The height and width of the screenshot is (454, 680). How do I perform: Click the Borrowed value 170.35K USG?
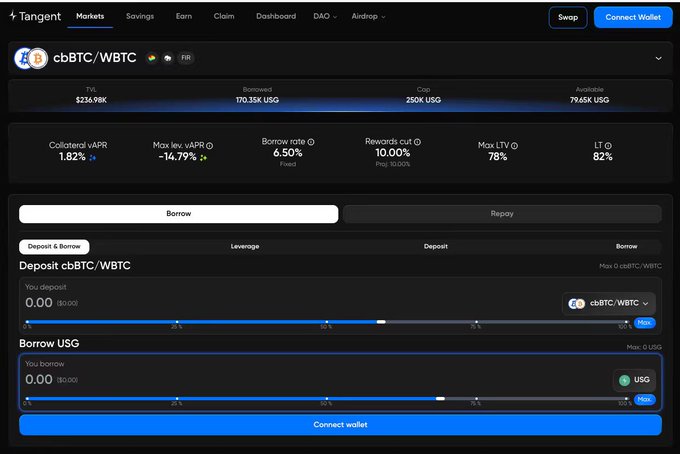257,100
